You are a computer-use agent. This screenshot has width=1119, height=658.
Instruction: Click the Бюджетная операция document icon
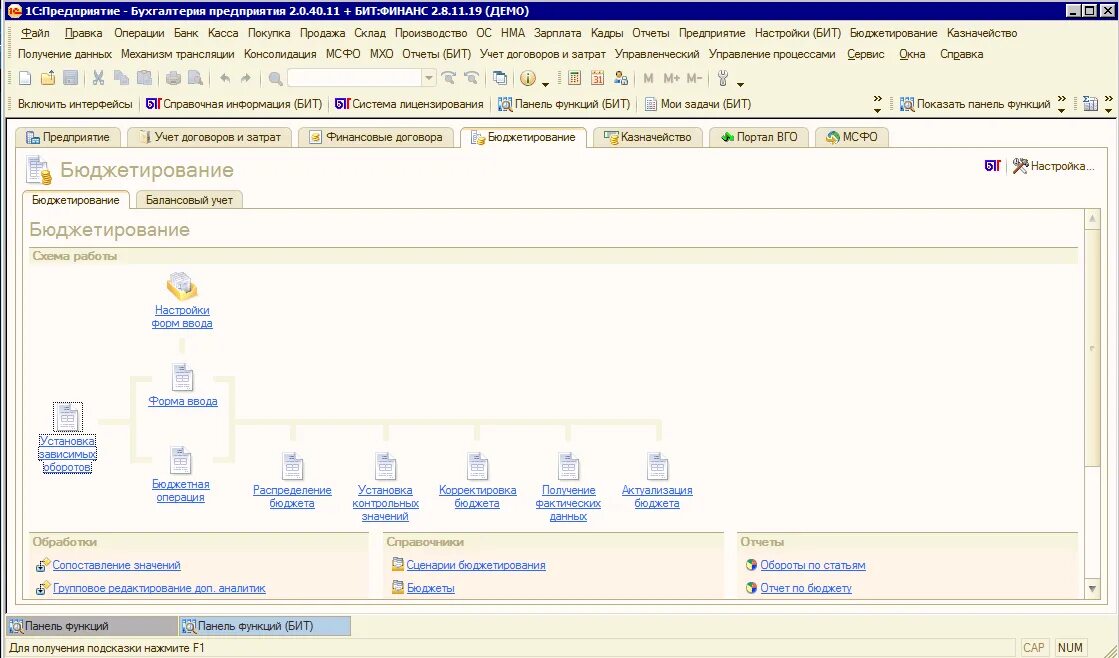click(x=181, y=460)
